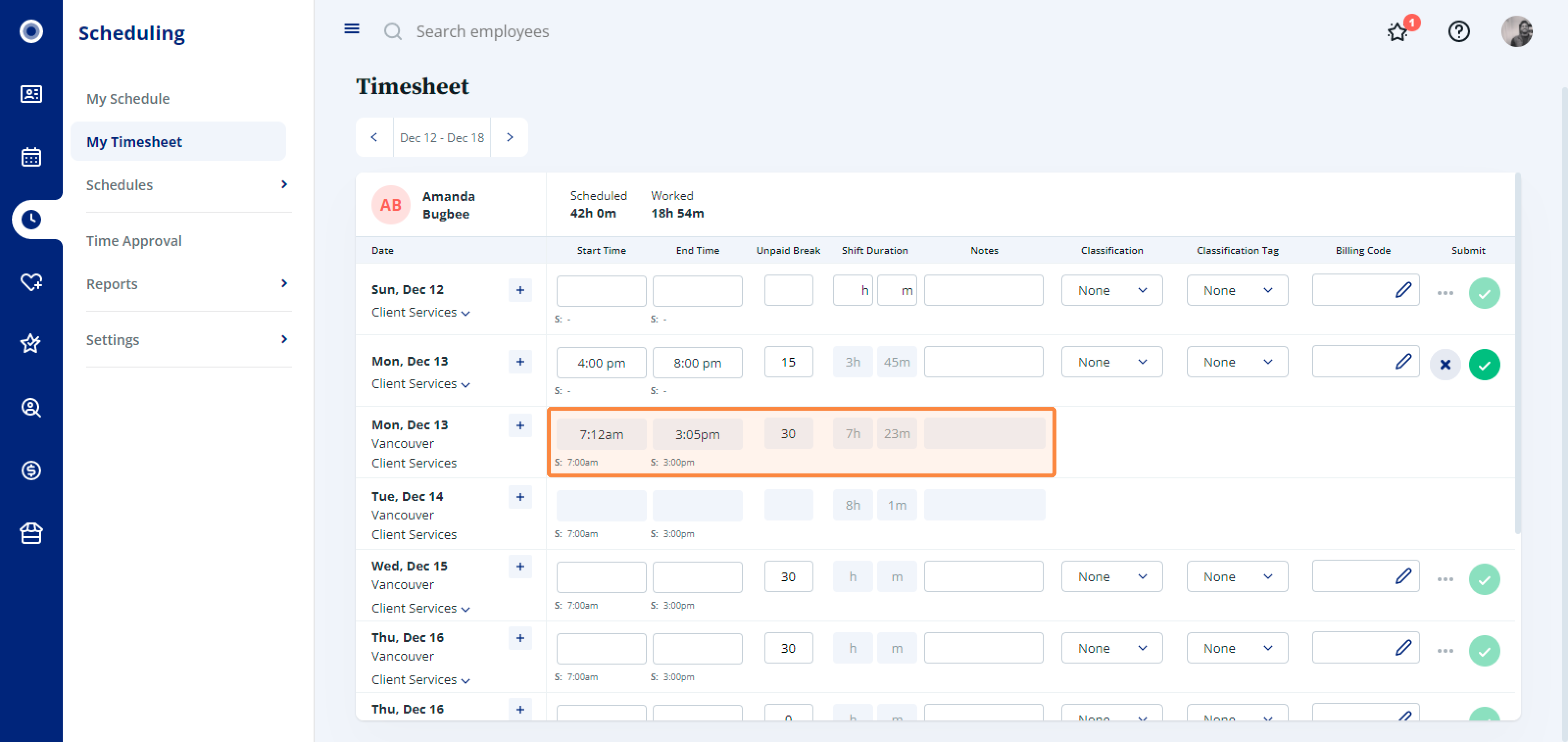Image resolution: width=1568 pixels, height=742 pixels.
Task: Open the user profile avatar
Action: pos(1516,31)
